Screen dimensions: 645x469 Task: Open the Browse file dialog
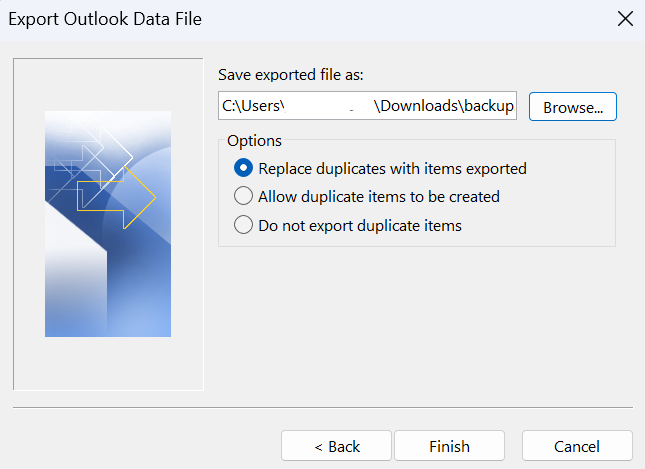[572, 106]
